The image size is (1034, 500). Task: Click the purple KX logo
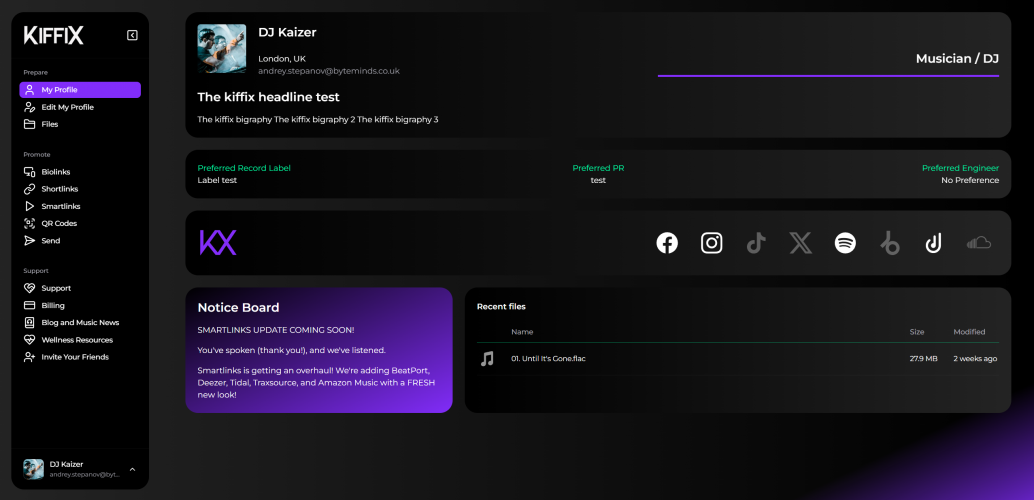(218, 243)
